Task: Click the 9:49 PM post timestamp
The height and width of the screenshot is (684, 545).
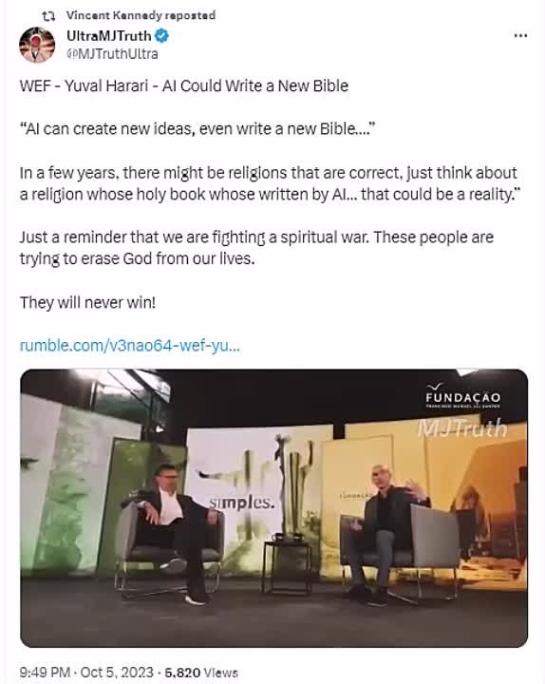Action: pyautogui.click(x=45, y=672)
